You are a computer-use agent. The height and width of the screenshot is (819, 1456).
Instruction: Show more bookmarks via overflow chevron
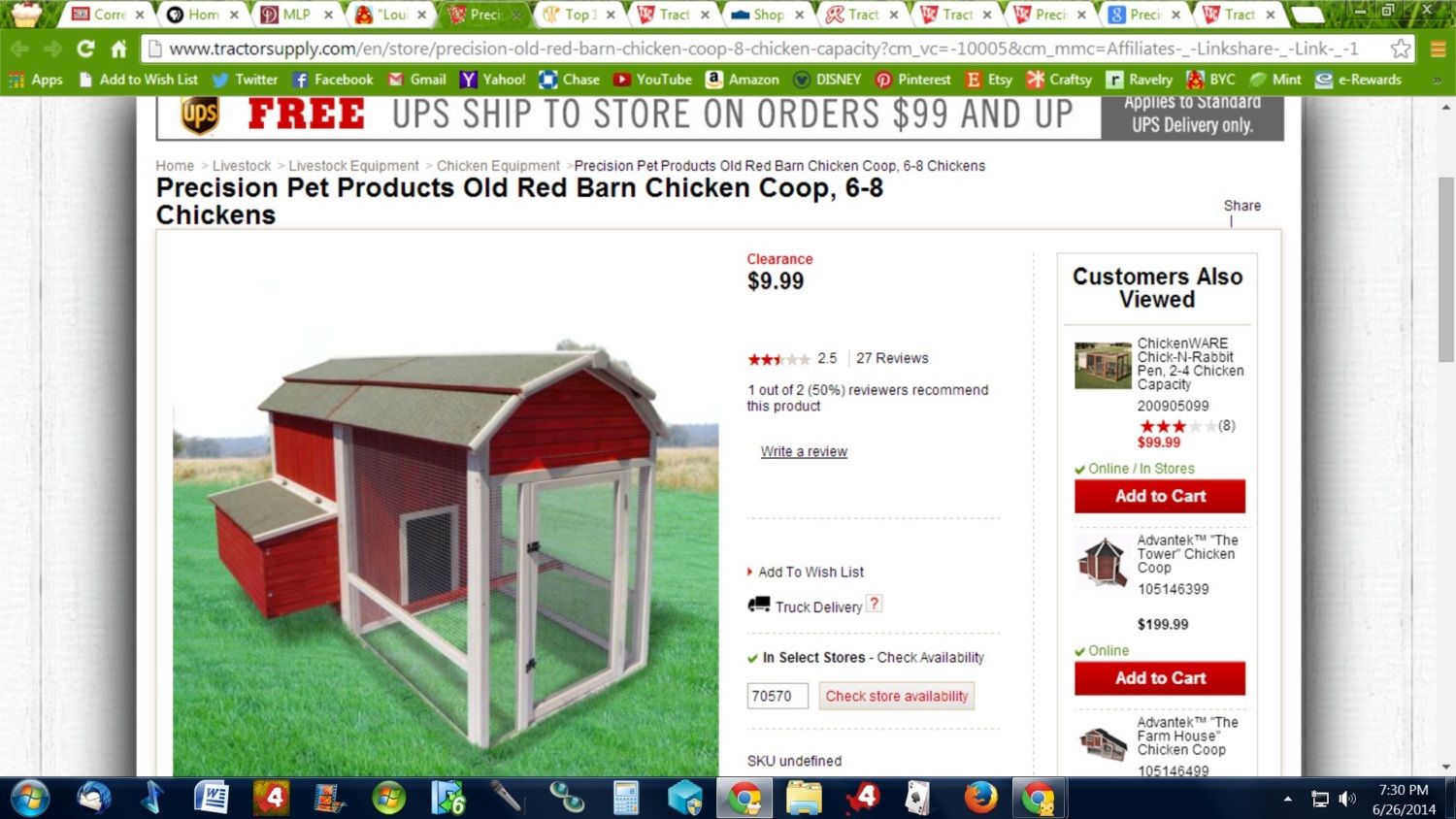[1437, 81]
